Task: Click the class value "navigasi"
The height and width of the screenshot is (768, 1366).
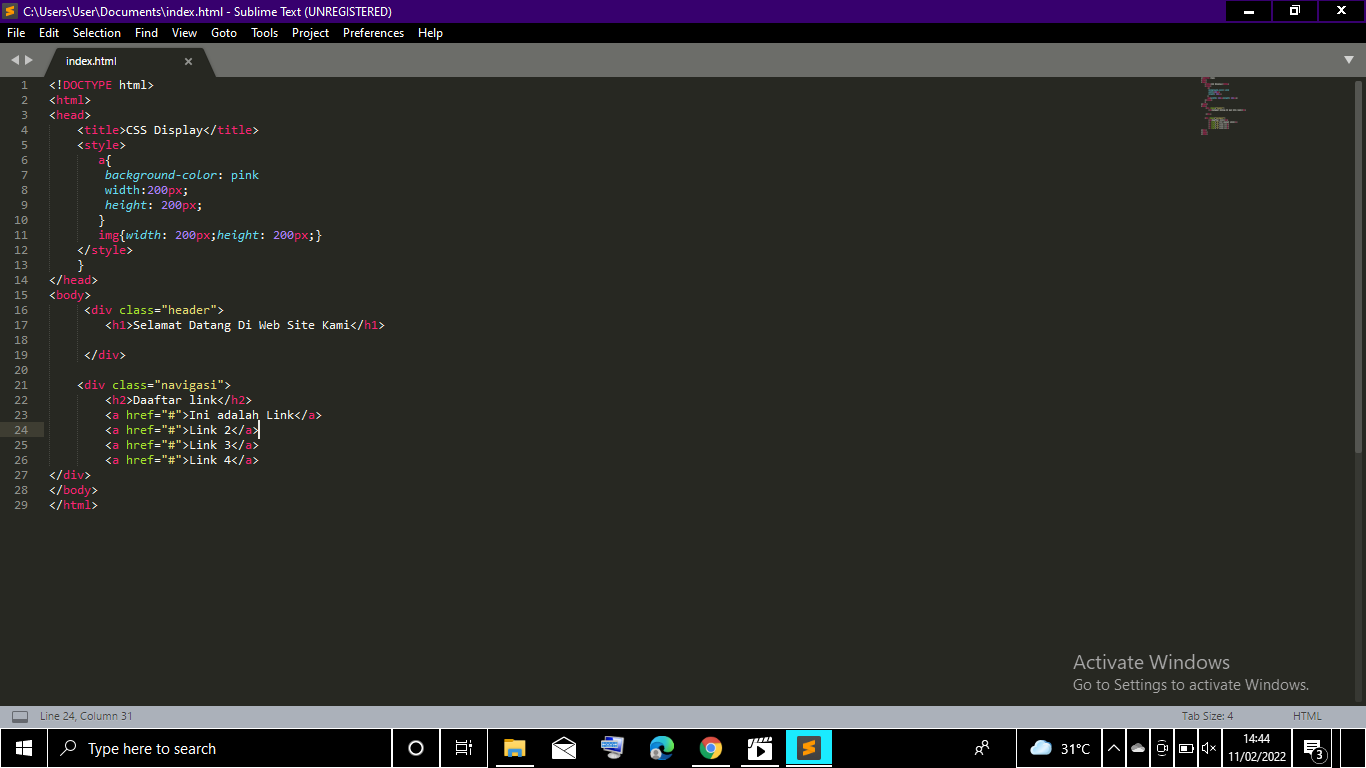Action: click(189, 385)
